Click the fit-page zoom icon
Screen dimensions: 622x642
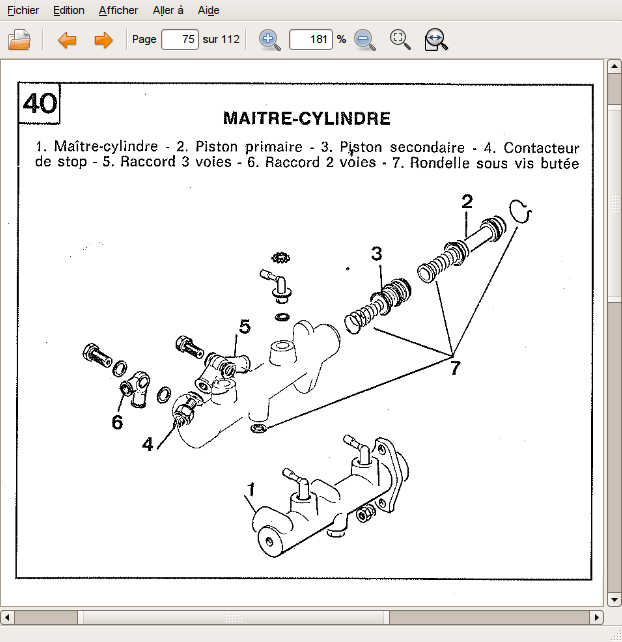(x=400, y=40)
